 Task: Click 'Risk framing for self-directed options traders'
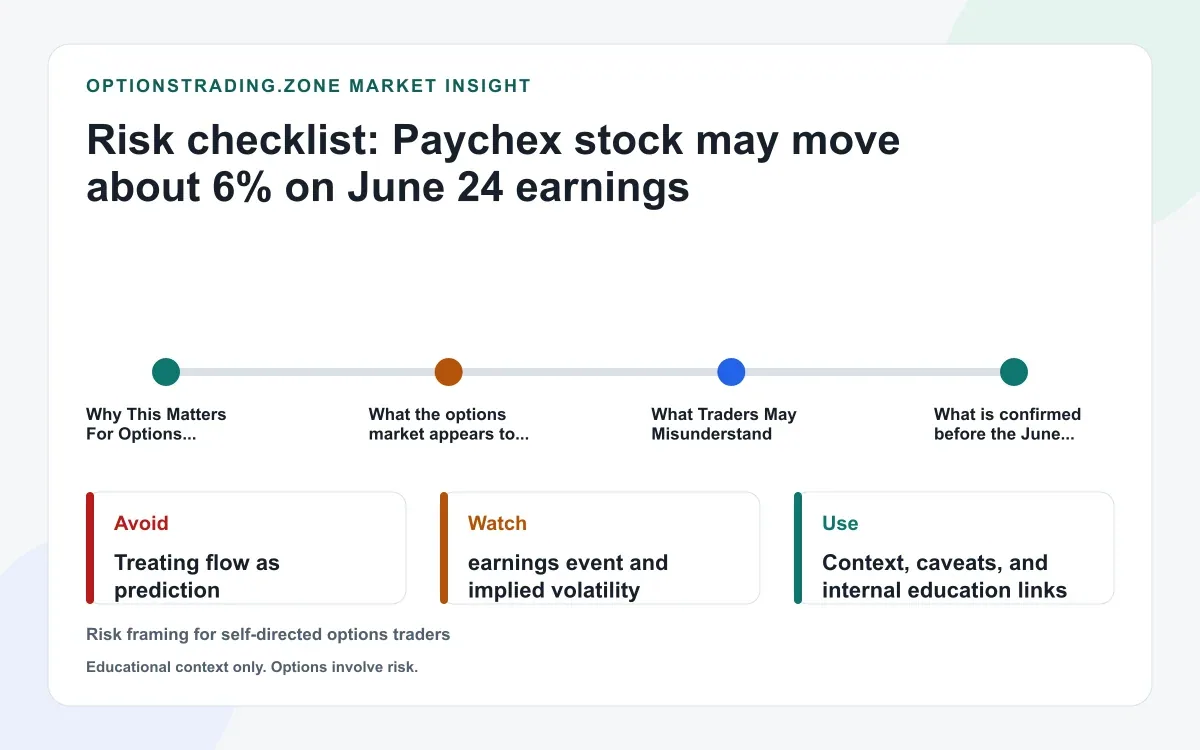point(268,634)
